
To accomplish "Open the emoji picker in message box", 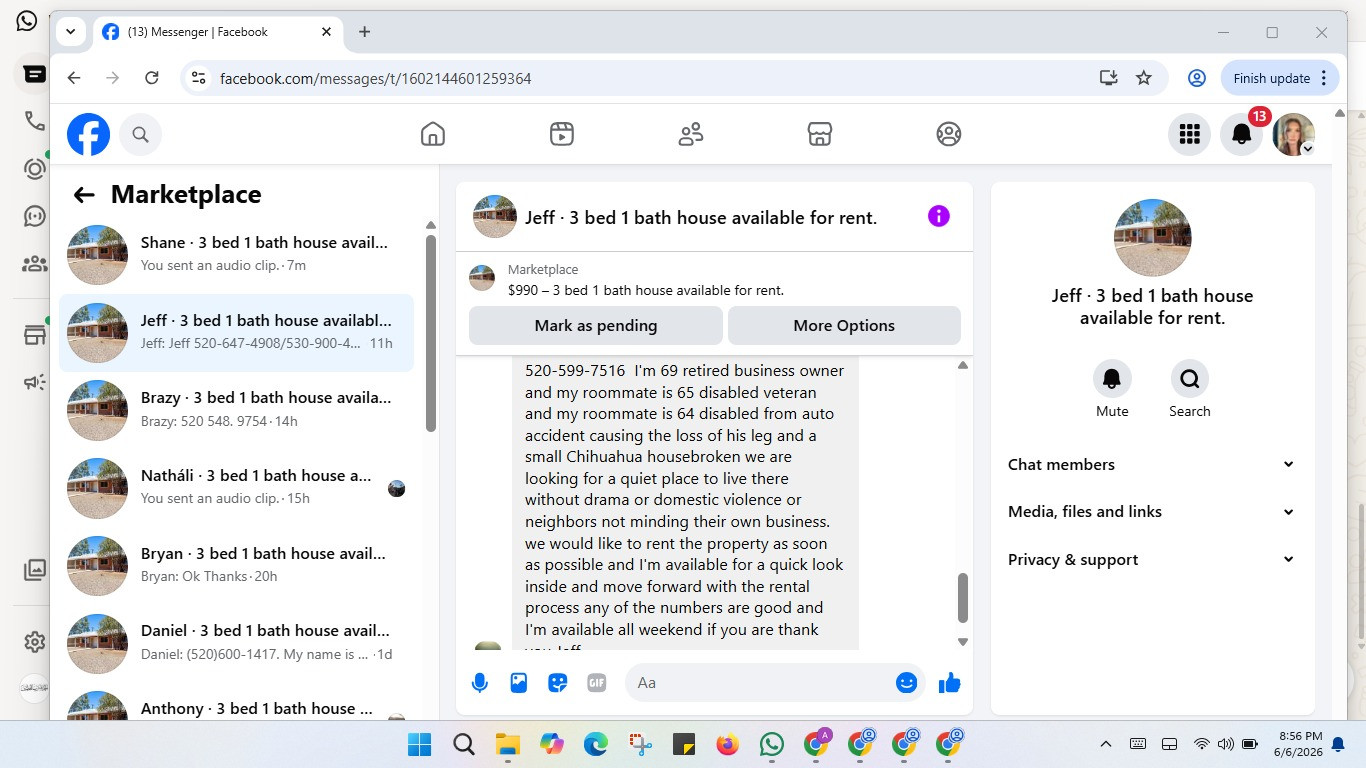I will 907,683.
